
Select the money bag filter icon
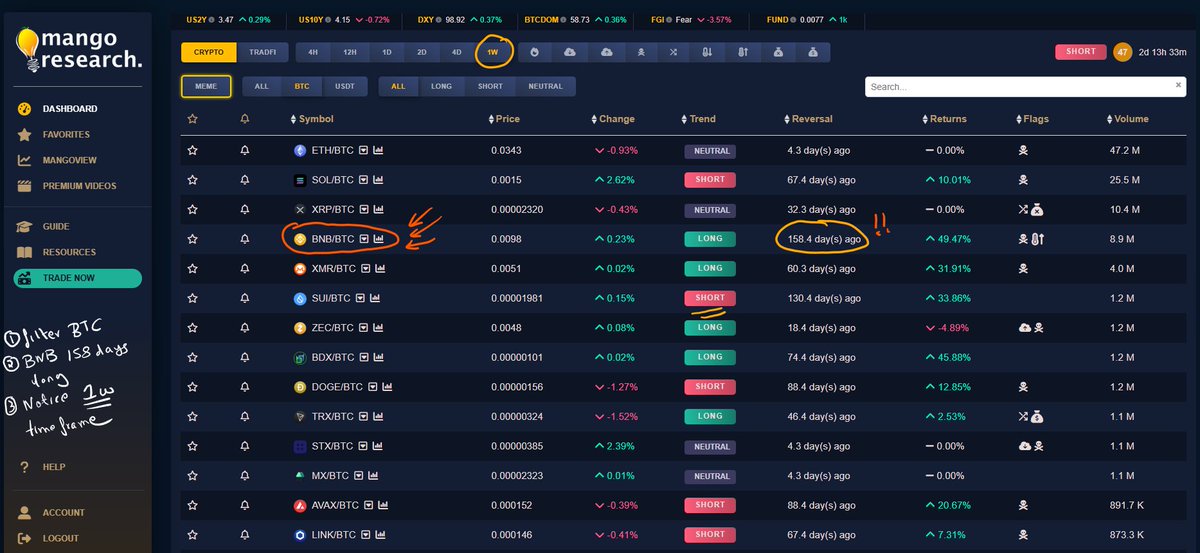pos(813,52)
